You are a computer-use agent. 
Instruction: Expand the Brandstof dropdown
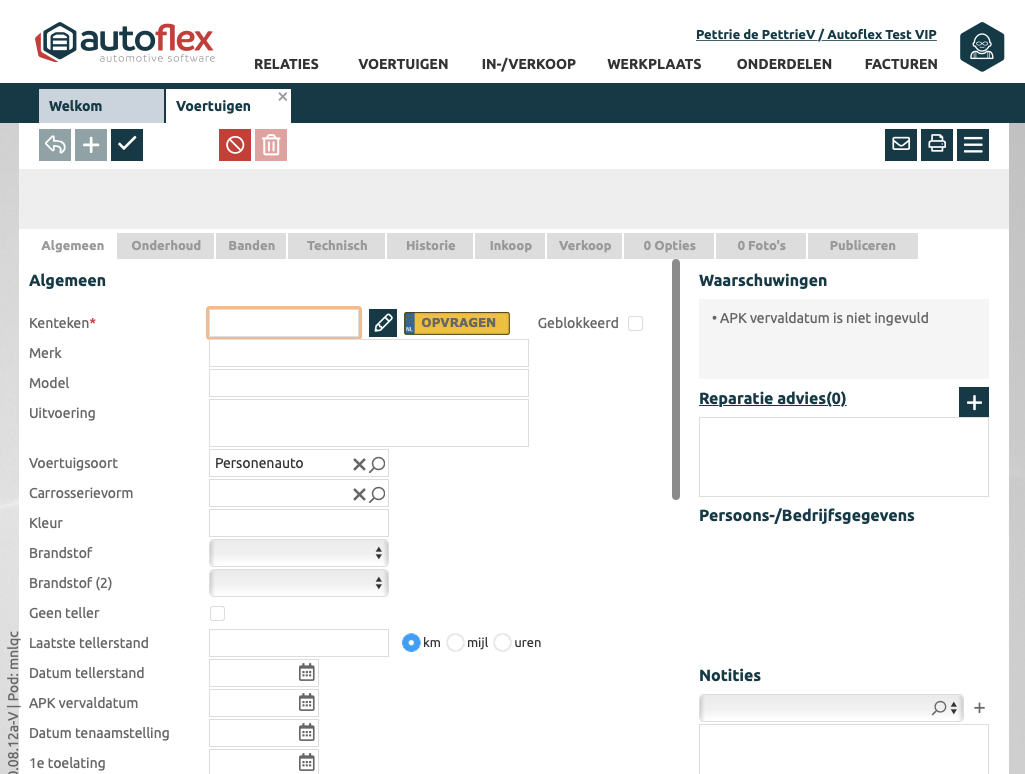(x=298, y=553)
